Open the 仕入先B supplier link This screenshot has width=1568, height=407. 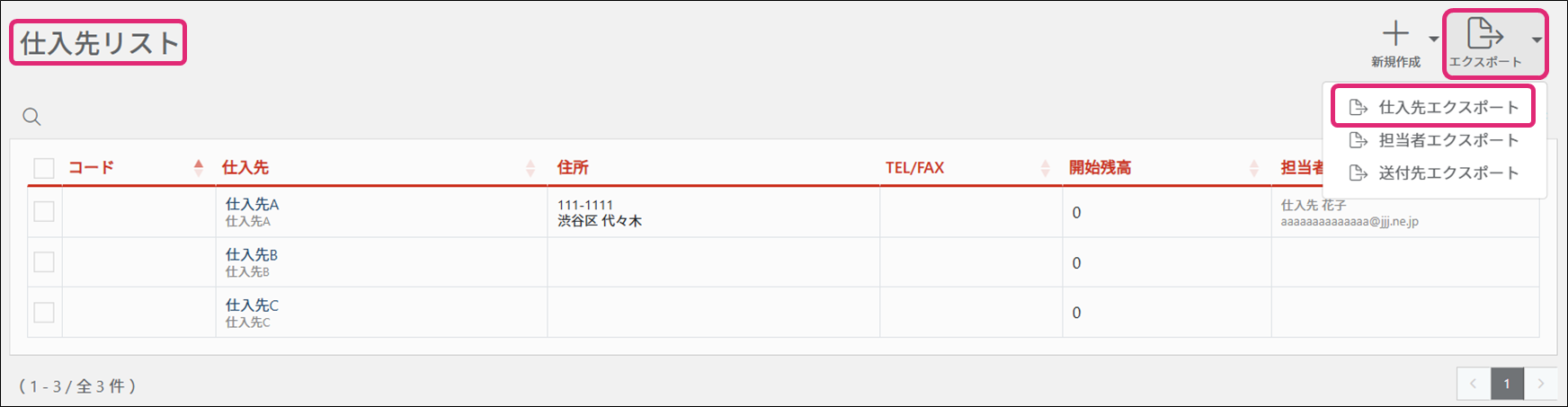[x=252, y=255]
